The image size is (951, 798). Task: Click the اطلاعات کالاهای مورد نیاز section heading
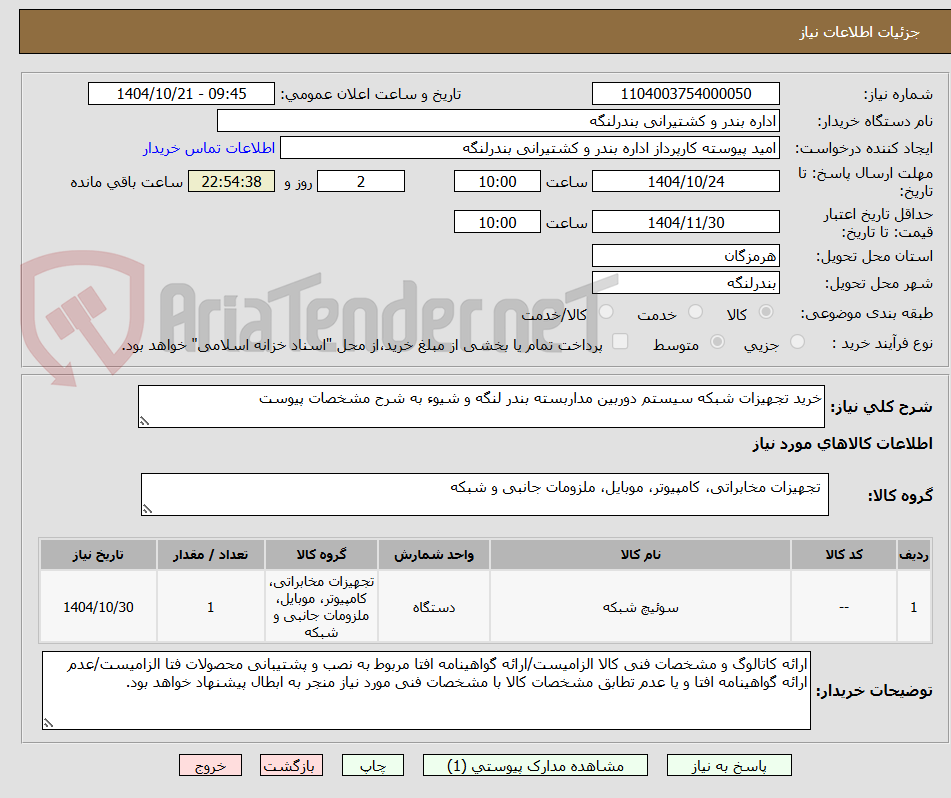tap(842, 444)
